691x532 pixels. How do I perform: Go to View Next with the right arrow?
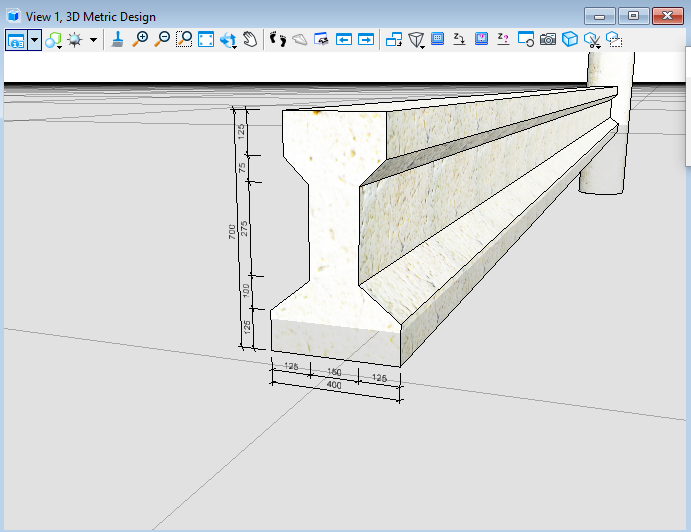click(366, 40)
